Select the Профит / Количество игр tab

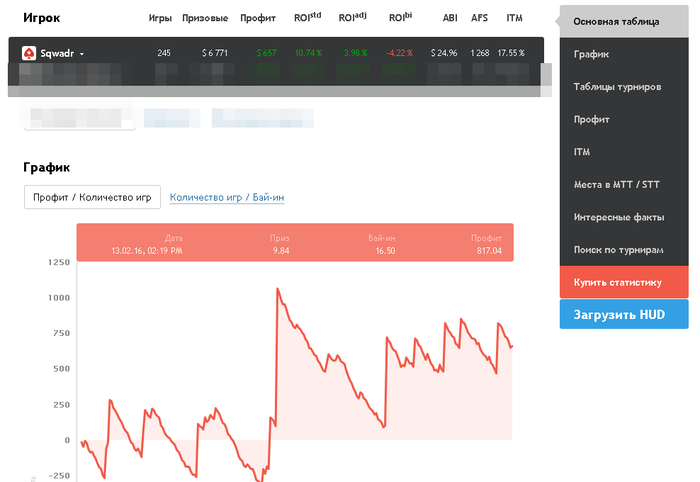(x=92, y=197)
